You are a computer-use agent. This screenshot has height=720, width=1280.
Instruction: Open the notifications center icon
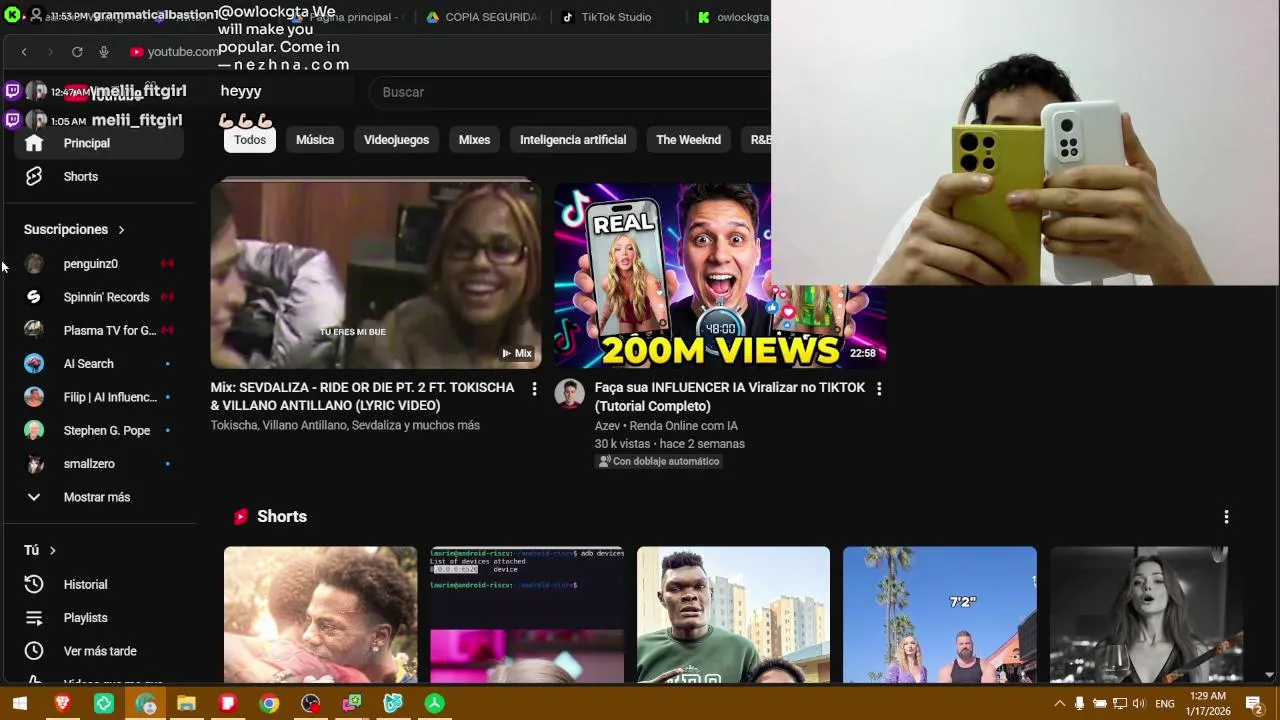click(1254, 704)
